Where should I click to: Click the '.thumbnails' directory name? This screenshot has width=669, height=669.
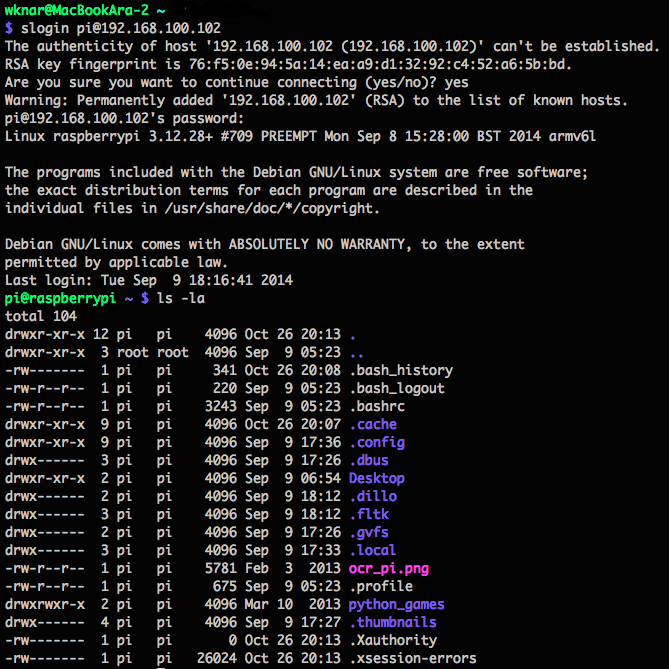pos(393,622)
